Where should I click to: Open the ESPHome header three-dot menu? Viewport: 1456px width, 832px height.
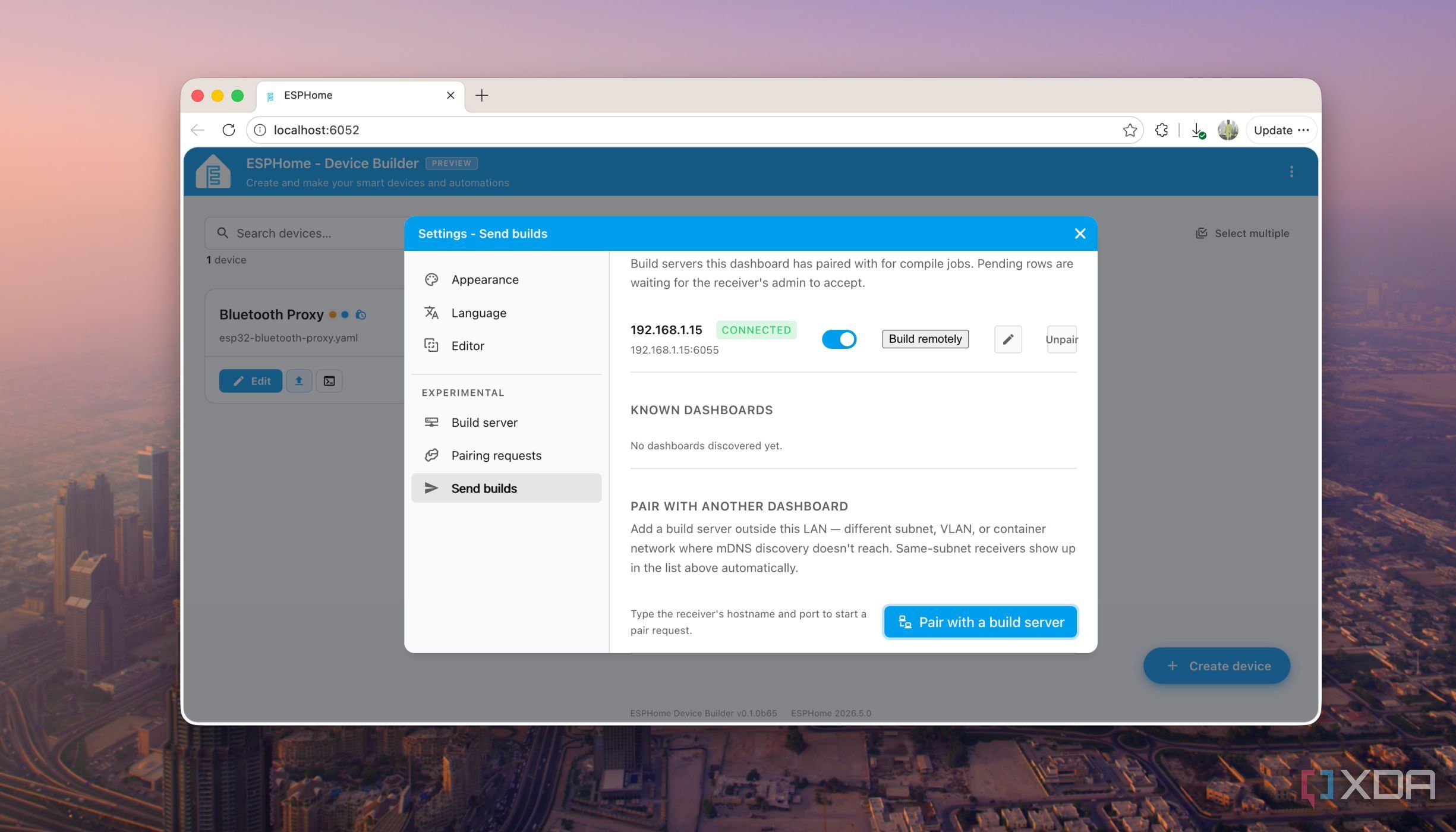pos(1291,172)
